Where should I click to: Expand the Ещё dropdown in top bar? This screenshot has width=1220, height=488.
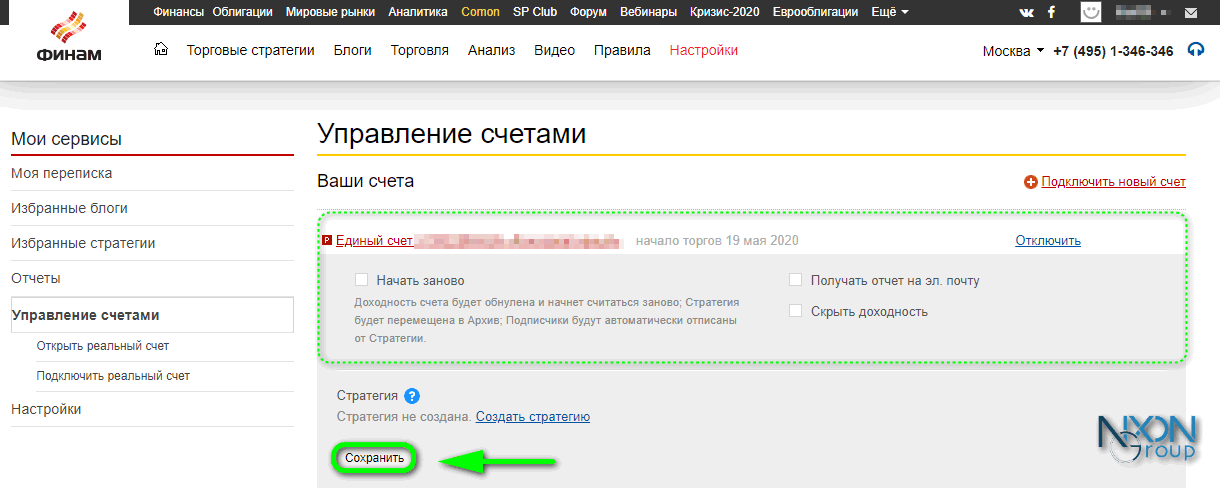point(889,12)
